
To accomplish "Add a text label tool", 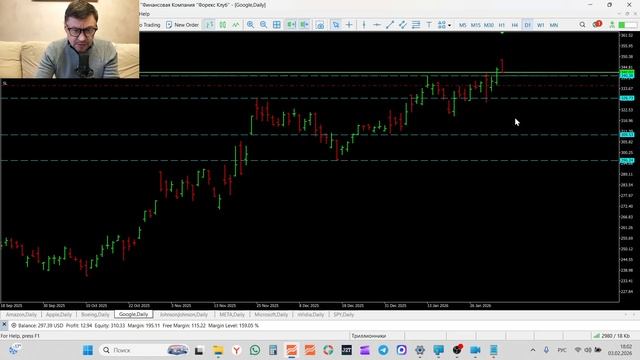I will [429, 25].
